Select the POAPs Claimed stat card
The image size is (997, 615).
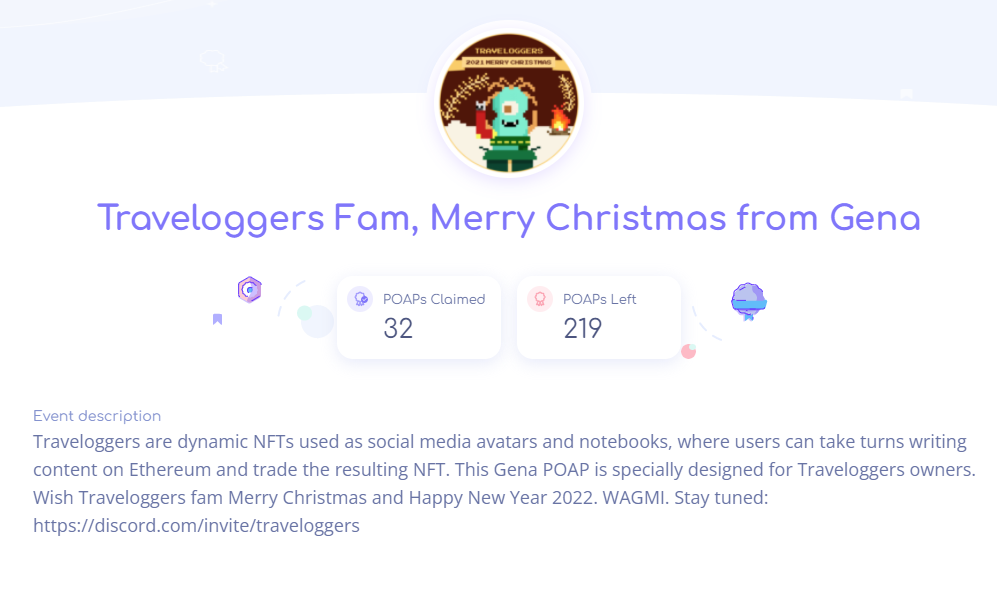419,317
